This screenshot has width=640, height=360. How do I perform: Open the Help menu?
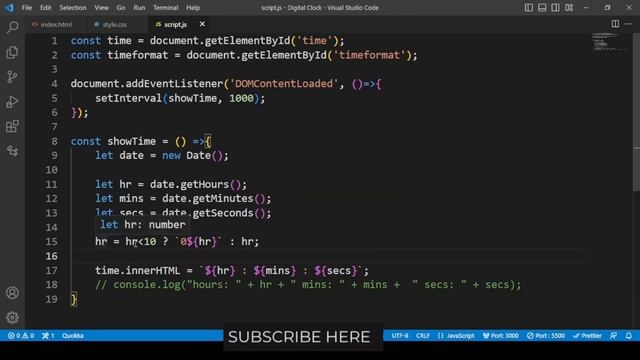pyautogui.click(x=193, y=7)
